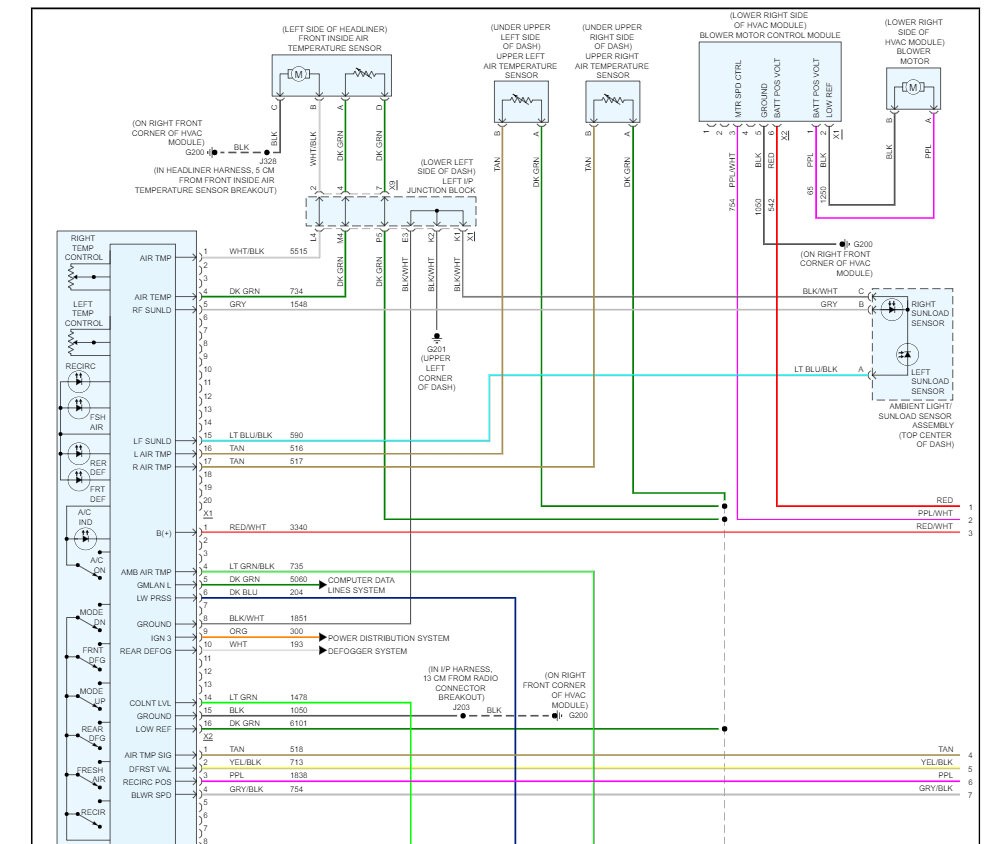The height and width of the screenshot is (844, 986).
Task: Click the photodiode symbol of the Left Sunload Sensor
Action: coord(906,355)
